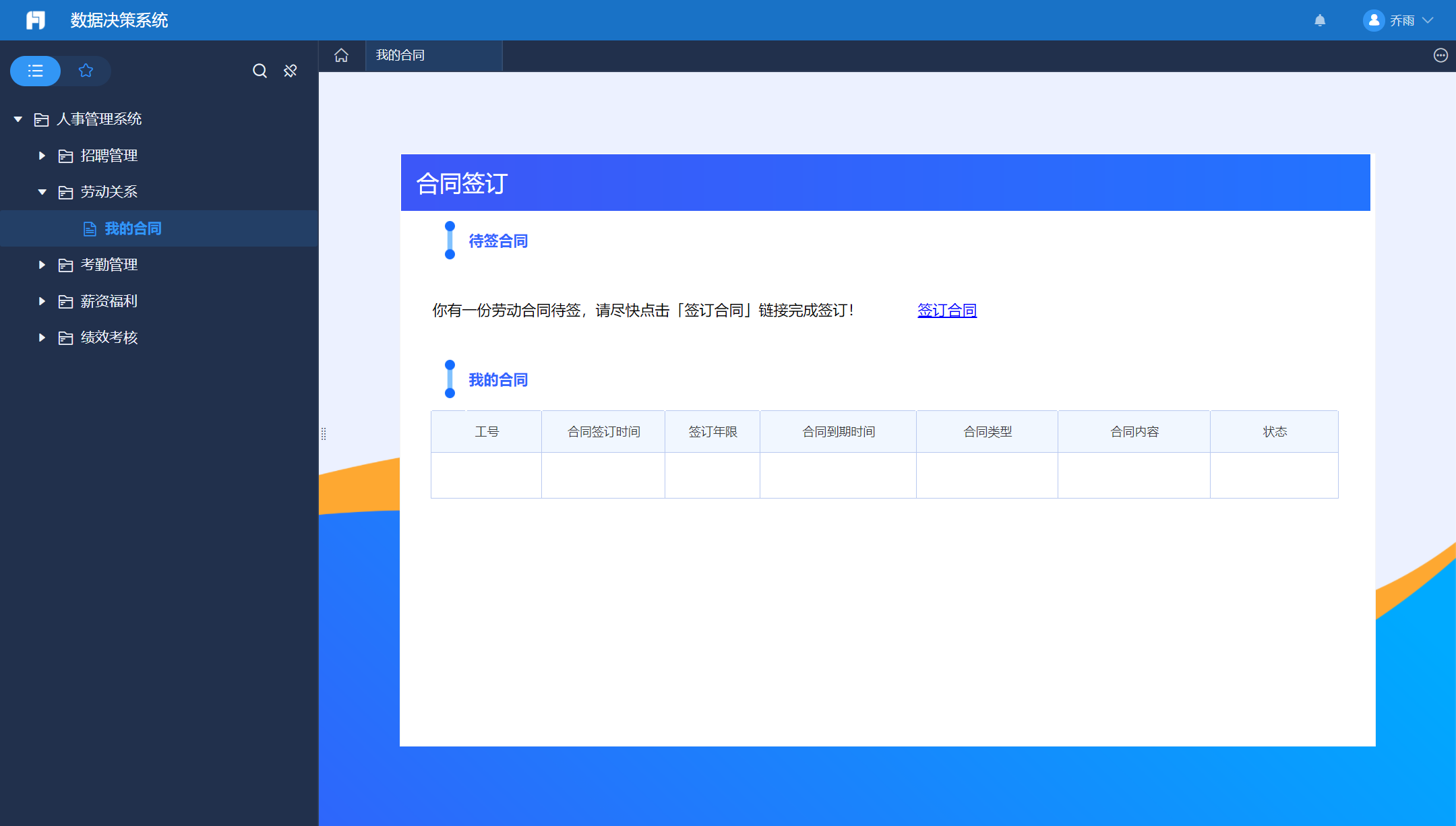1456x826 pixels.
Task: Click the unpin sidebar icon
Action: click(291, 71)
